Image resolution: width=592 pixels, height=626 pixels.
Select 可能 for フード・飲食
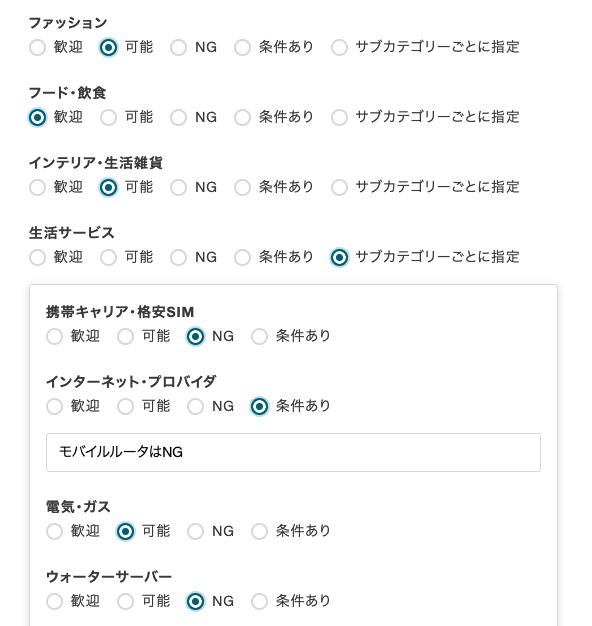108,117
